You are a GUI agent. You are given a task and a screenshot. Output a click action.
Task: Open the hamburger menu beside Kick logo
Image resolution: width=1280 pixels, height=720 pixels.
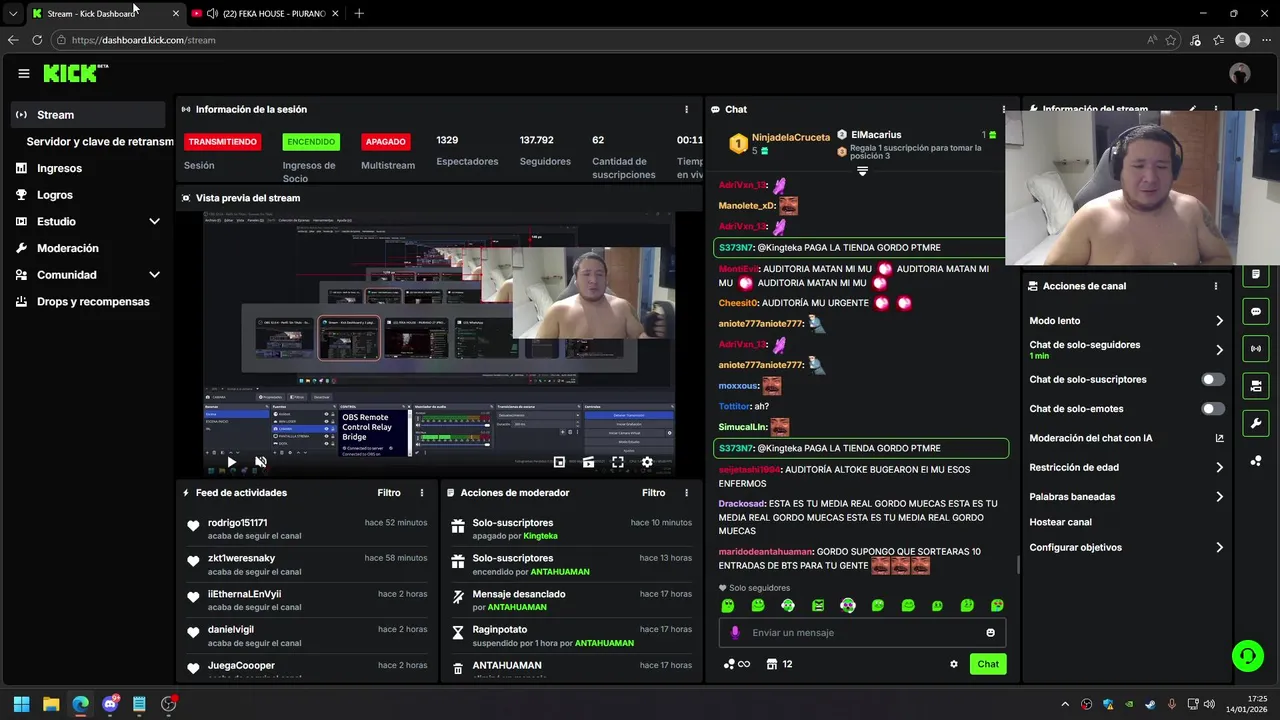24,73
